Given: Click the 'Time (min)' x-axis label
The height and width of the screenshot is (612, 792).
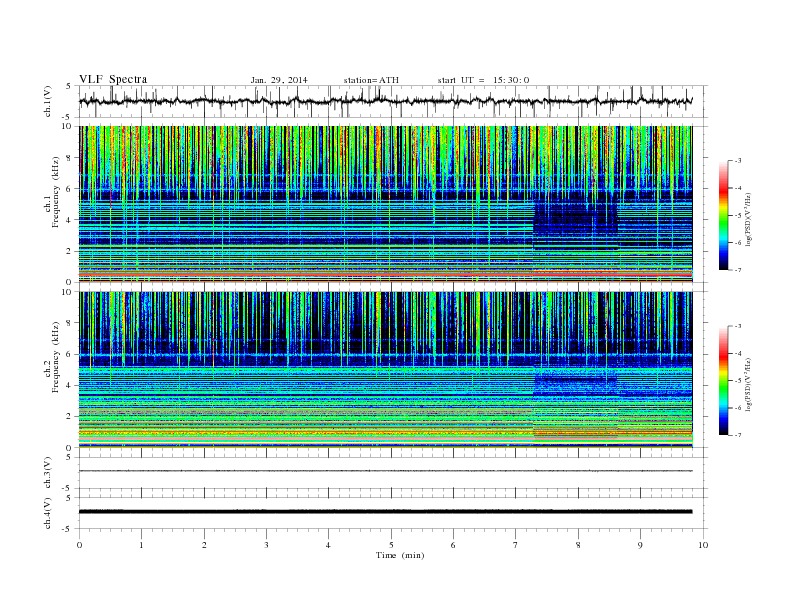Looking at the screenshot, I should (400, 555).
